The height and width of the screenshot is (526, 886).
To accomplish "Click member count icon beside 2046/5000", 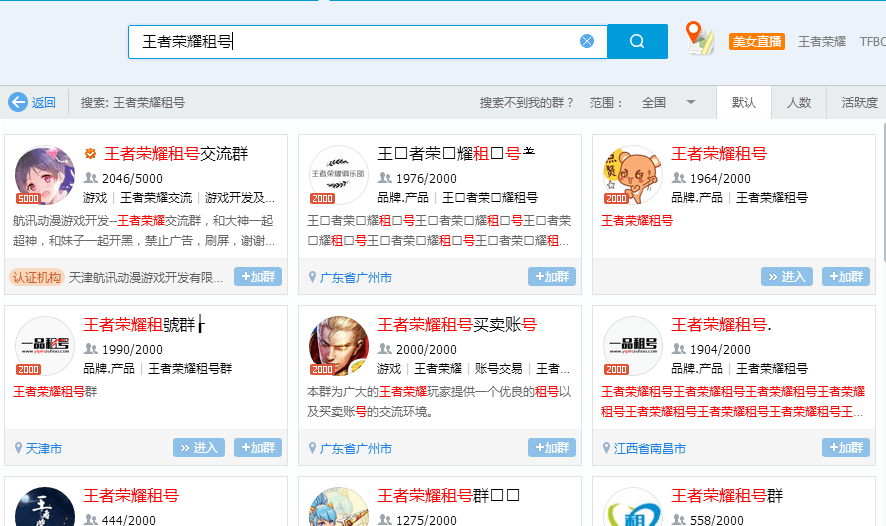I will pos(90,178).
